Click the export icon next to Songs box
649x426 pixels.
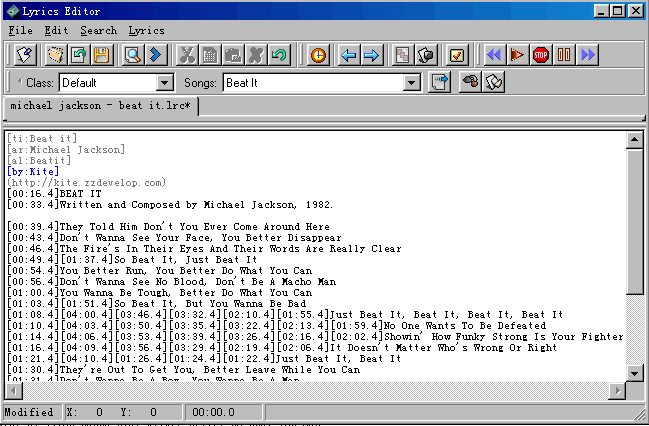439,82
